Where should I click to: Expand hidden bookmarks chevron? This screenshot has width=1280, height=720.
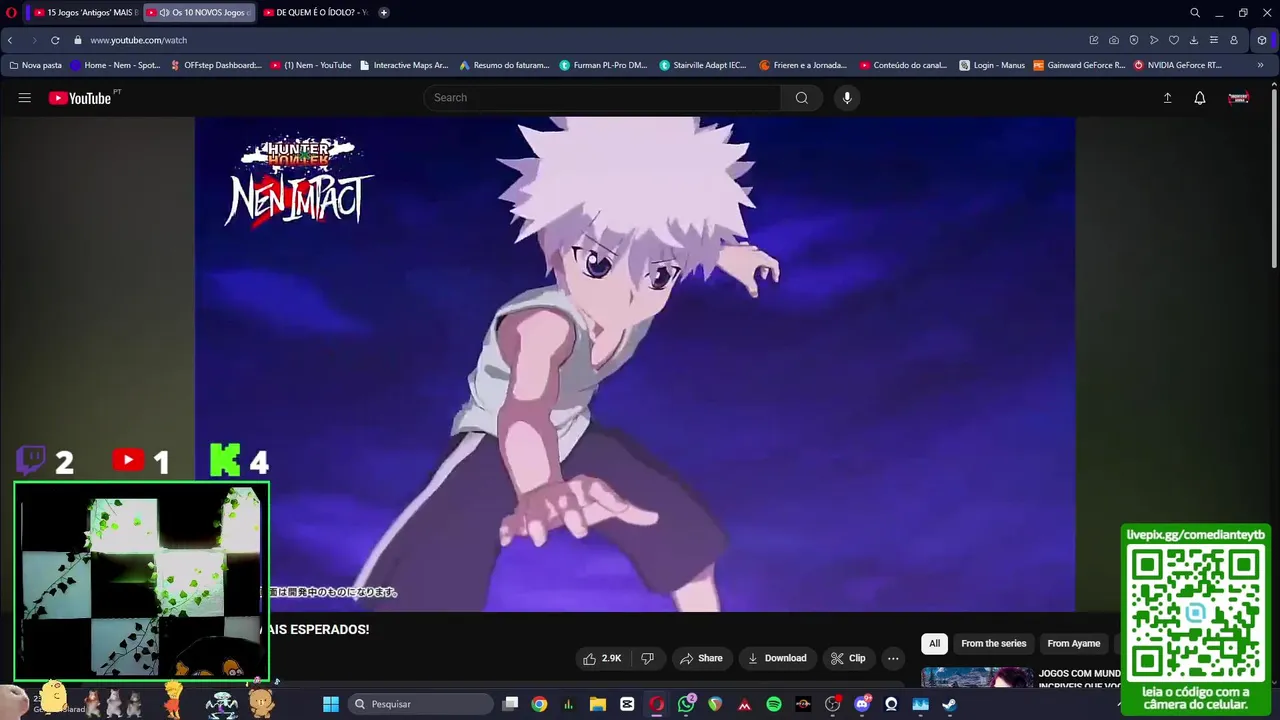1260,65
